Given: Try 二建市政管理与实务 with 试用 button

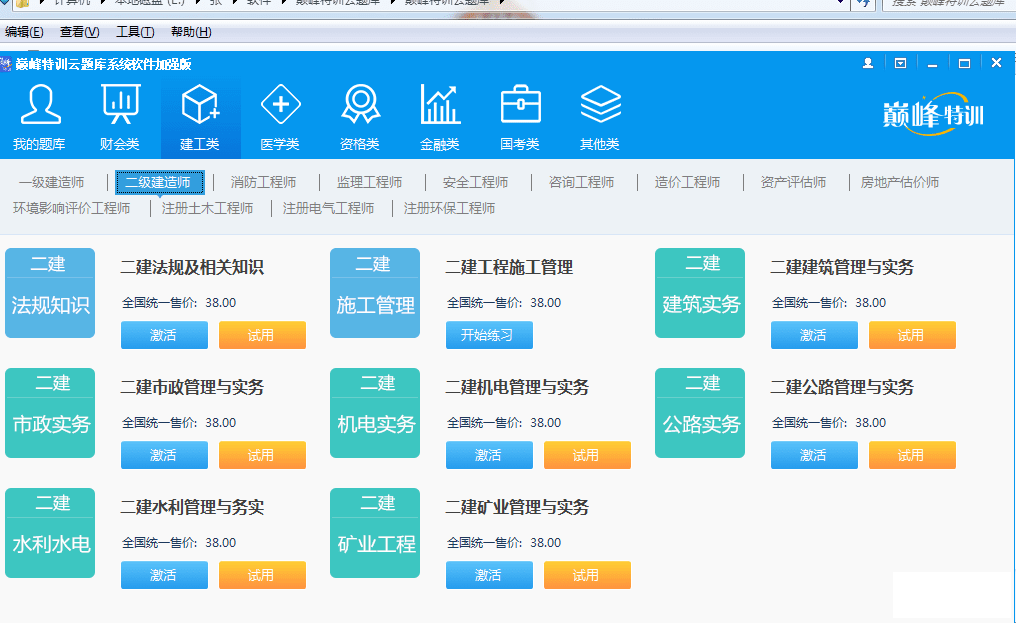Looking at the screenshot, I should (262, 455).
